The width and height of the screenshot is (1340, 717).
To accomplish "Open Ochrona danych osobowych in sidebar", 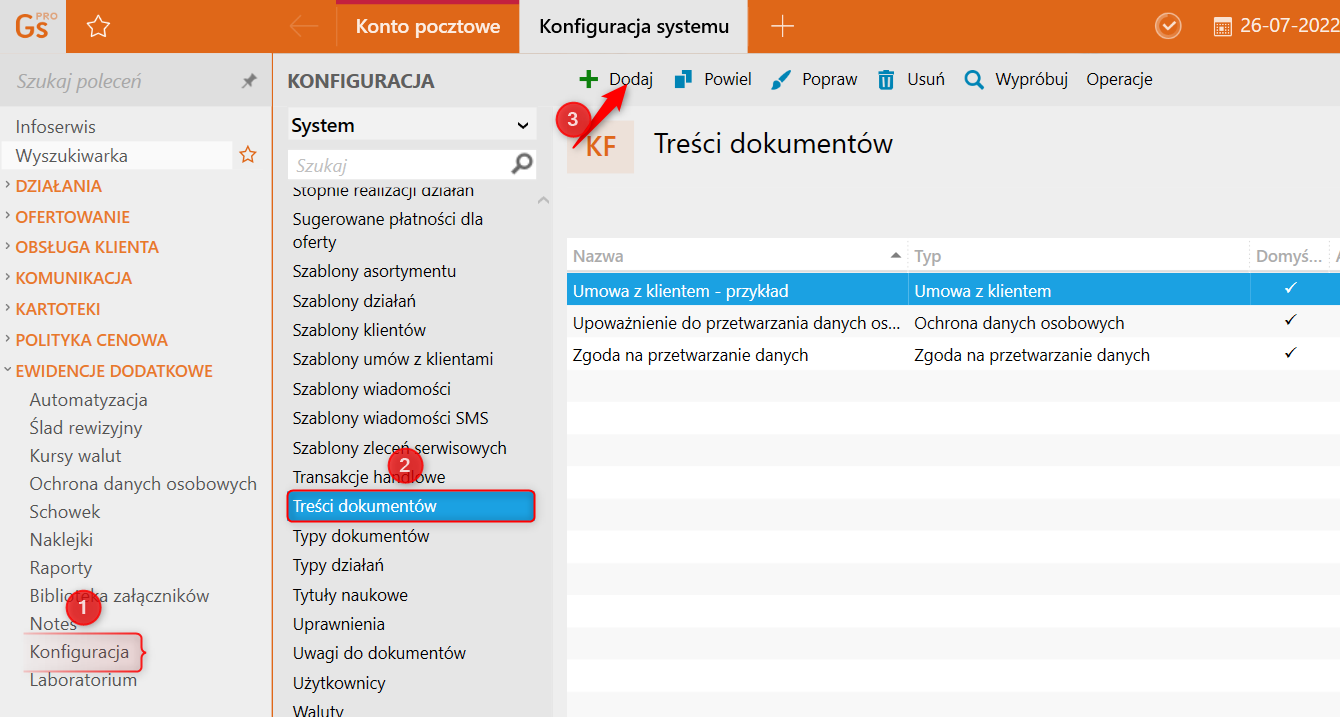I will [143, 484].
